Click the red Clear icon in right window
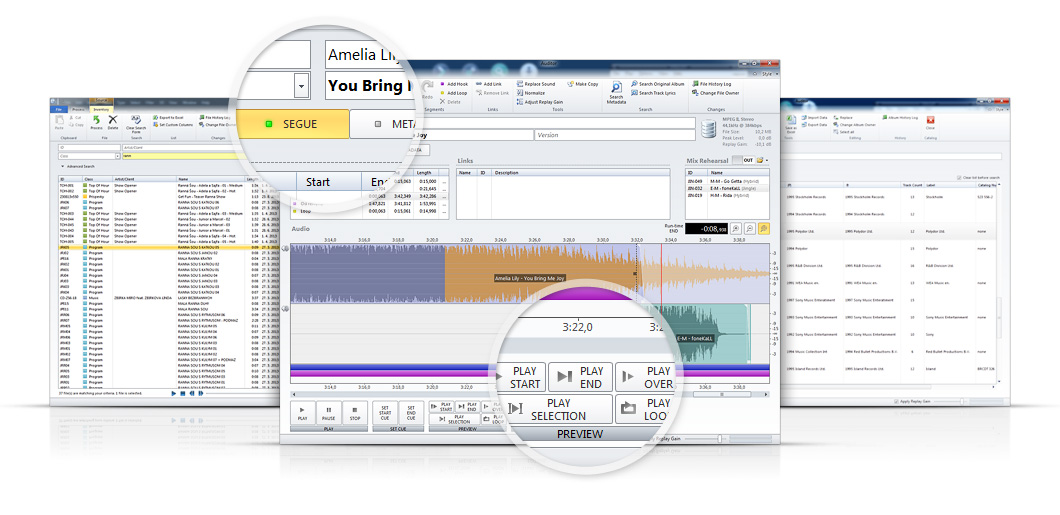Viewport: 1060px width, 515px height. (x=930, y=120)
